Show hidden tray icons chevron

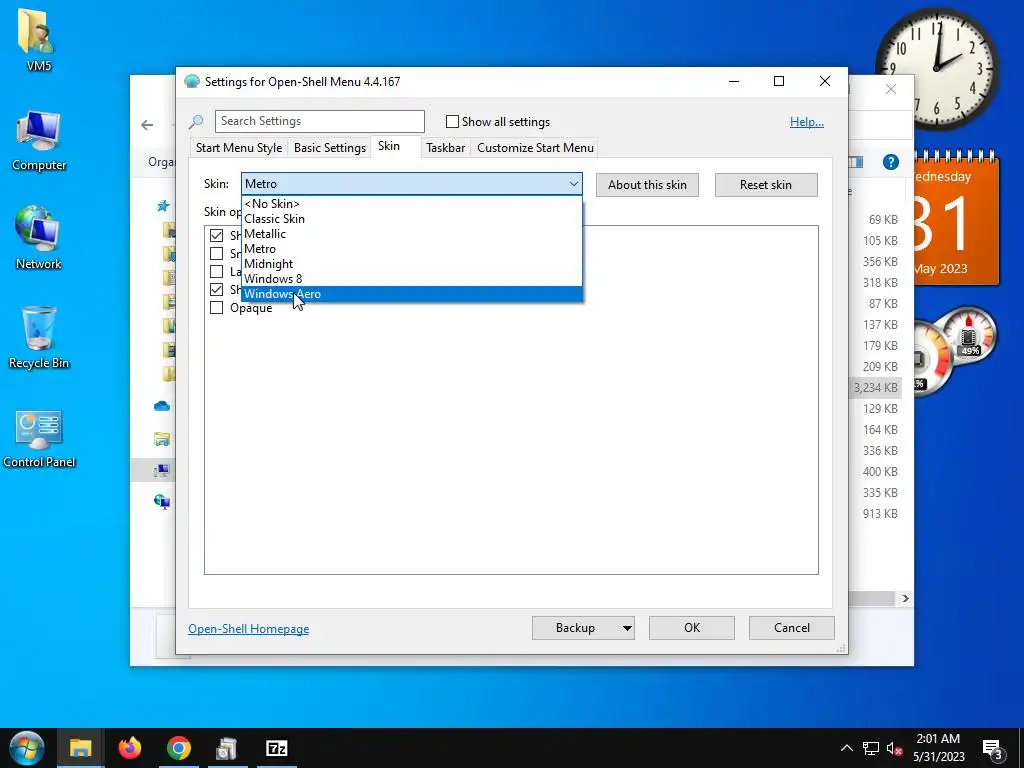pos(846,748)
